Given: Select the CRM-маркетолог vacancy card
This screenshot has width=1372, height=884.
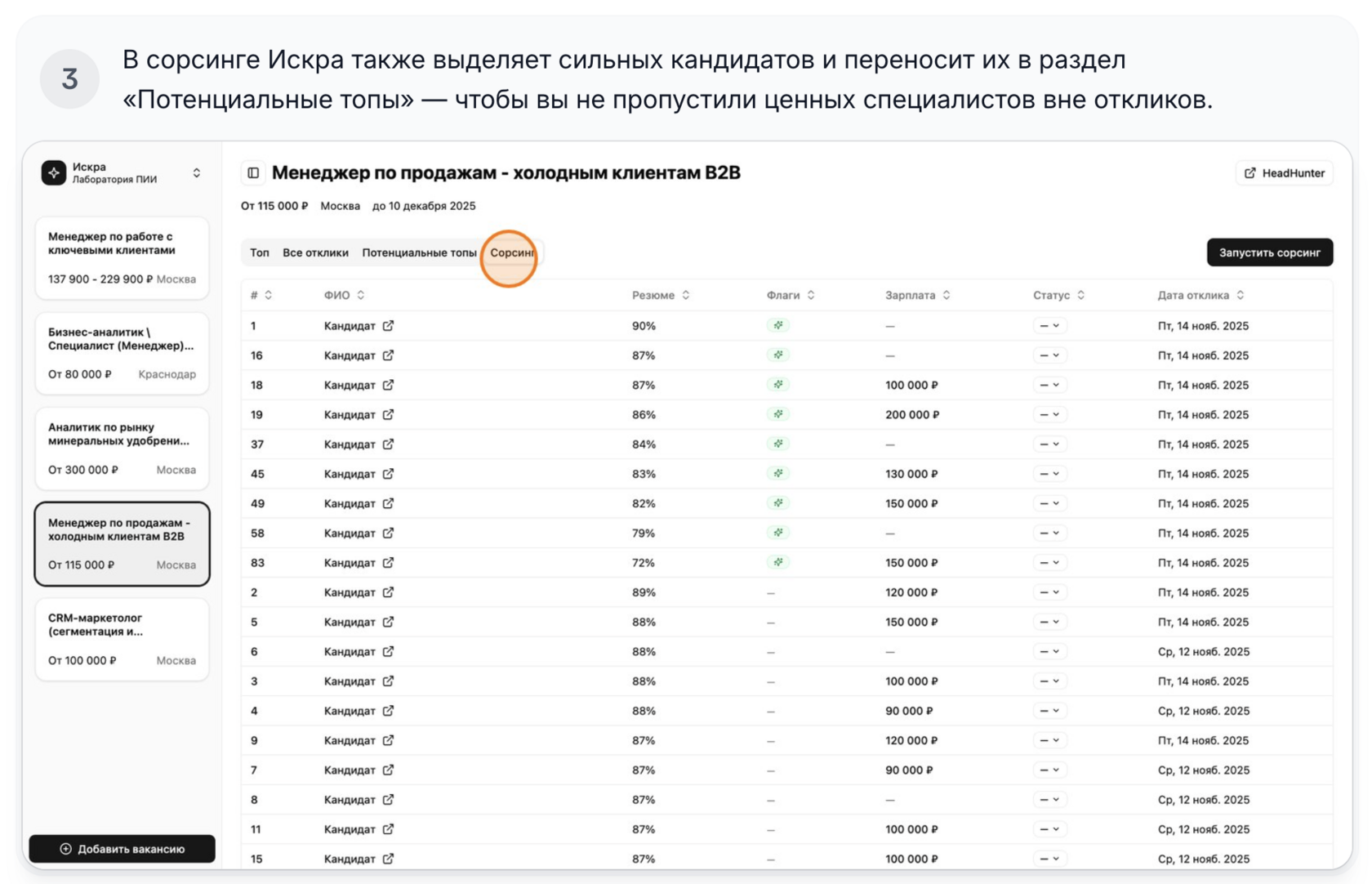Looking at the screenshot, I should [x=122, y=640].
